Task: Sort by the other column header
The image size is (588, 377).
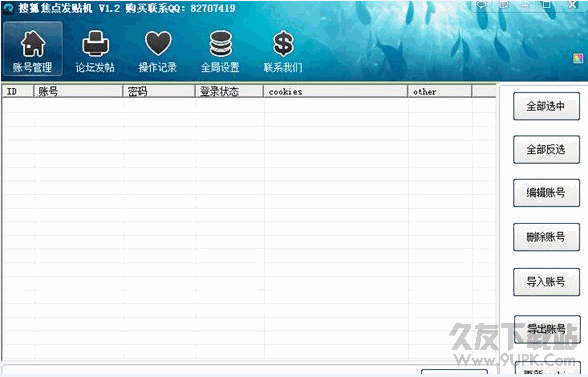Action: pyautogui.click(x=440, y=91)
